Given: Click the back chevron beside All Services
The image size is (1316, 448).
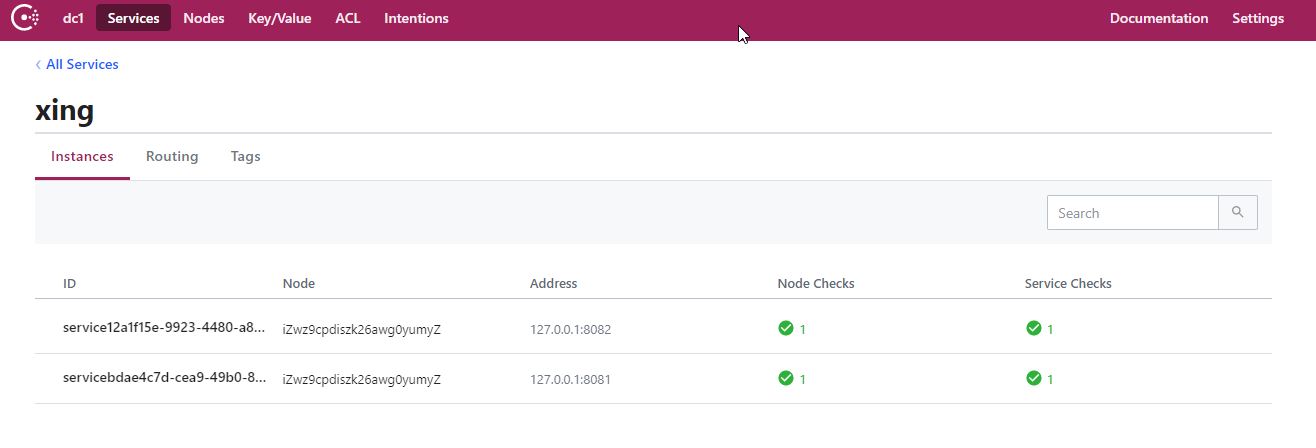Looking at the screenshot, I should (x=38, y=65).
